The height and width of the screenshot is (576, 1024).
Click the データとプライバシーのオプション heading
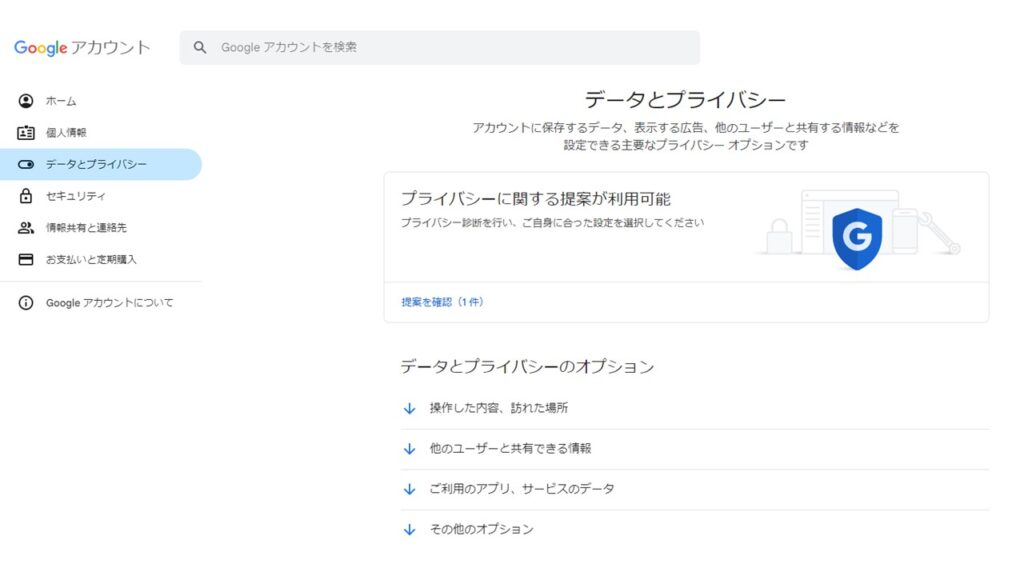[x=527, y=366]
